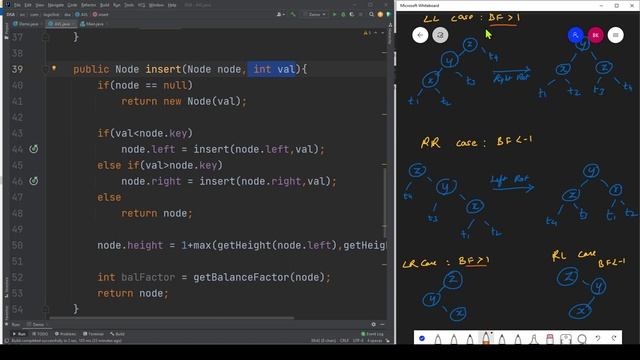Open the Event Log
Screen dimensions: 640x360
coord(372,334)
